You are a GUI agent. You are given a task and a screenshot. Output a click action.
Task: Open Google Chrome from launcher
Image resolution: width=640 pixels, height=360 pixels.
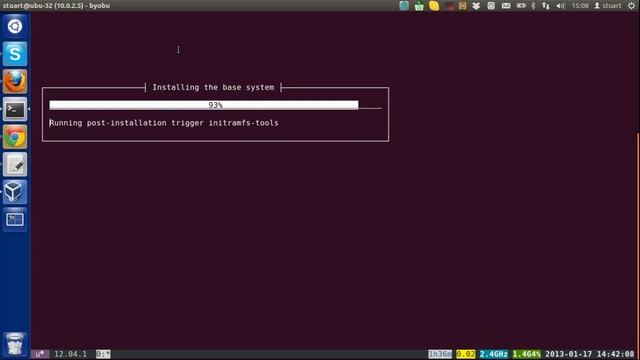(15, 137)
